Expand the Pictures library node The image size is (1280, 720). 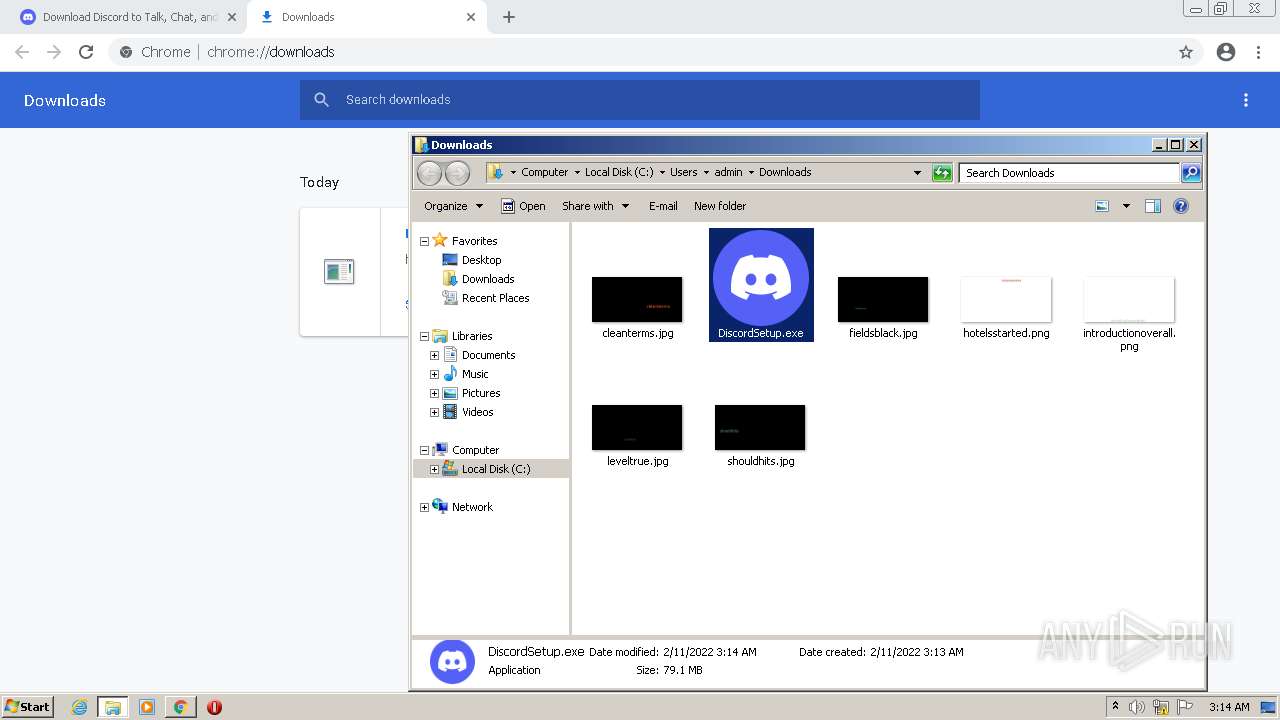tap(434, 393)
